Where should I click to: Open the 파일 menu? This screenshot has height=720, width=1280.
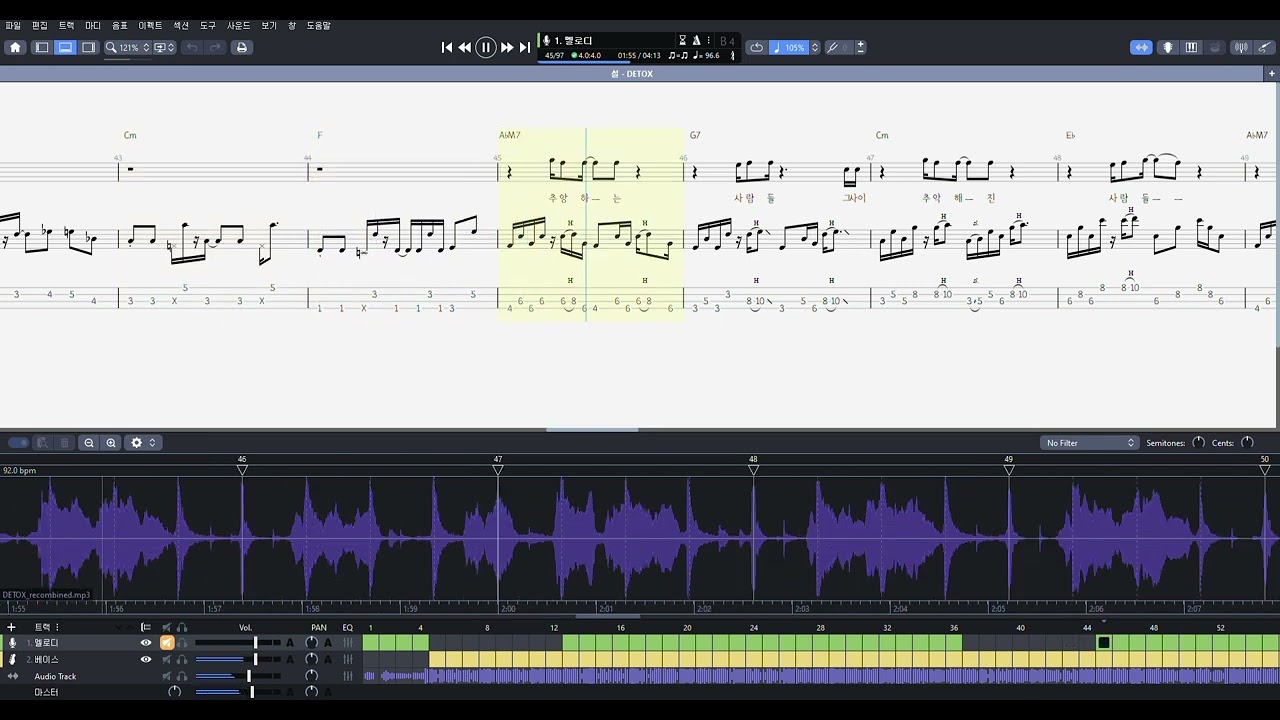click(x=13, y=26)
